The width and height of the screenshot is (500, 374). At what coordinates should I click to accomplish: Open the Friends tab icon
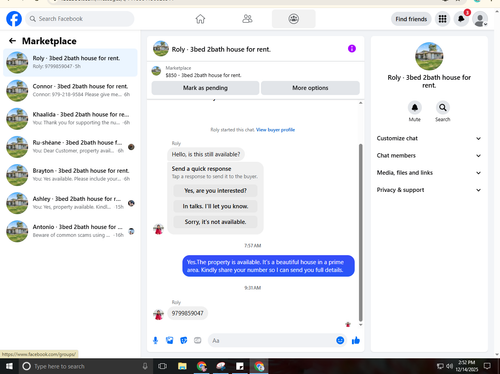247,19
